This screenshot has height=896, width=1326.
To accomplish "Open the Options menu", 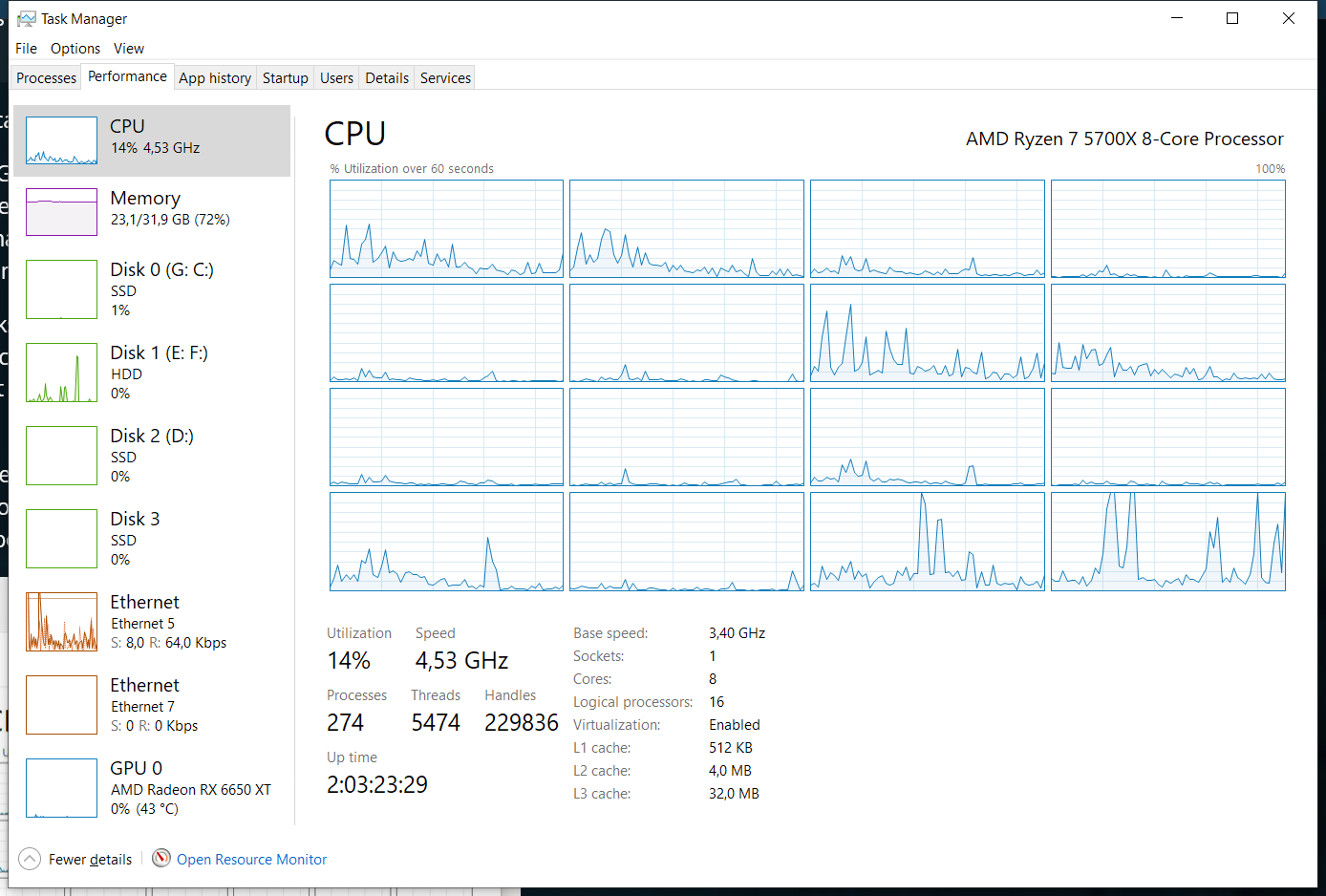I will [x=75, y=49].
